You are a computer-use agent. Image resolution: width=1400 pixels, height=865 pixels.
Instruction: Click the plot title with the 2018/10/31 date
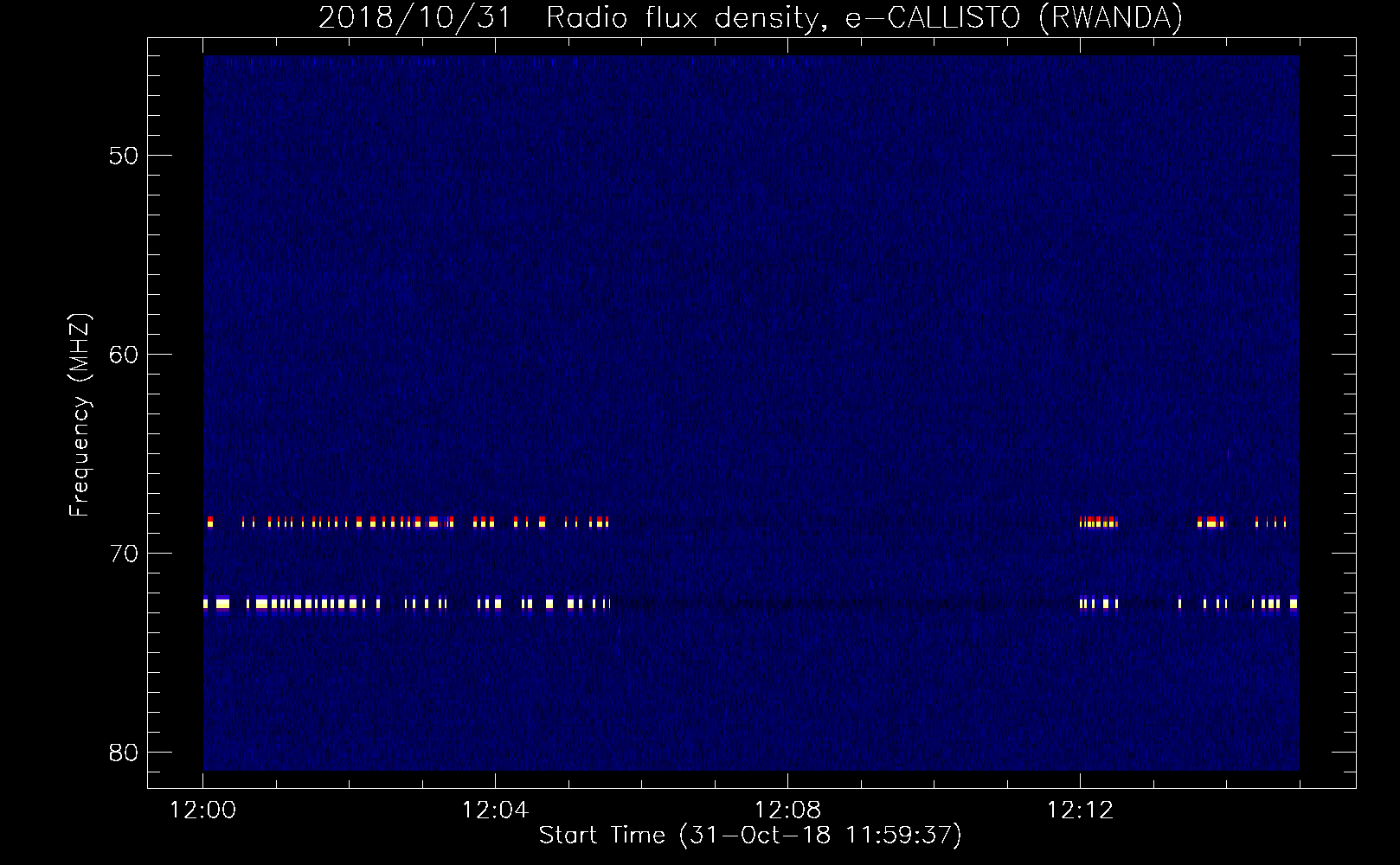750,18
